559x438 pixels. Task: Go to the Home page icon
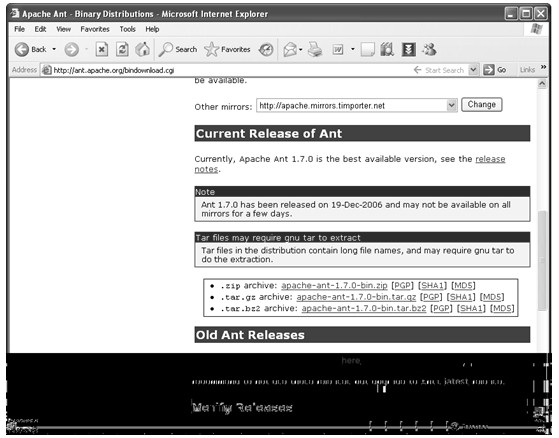[x=143, y=50]
